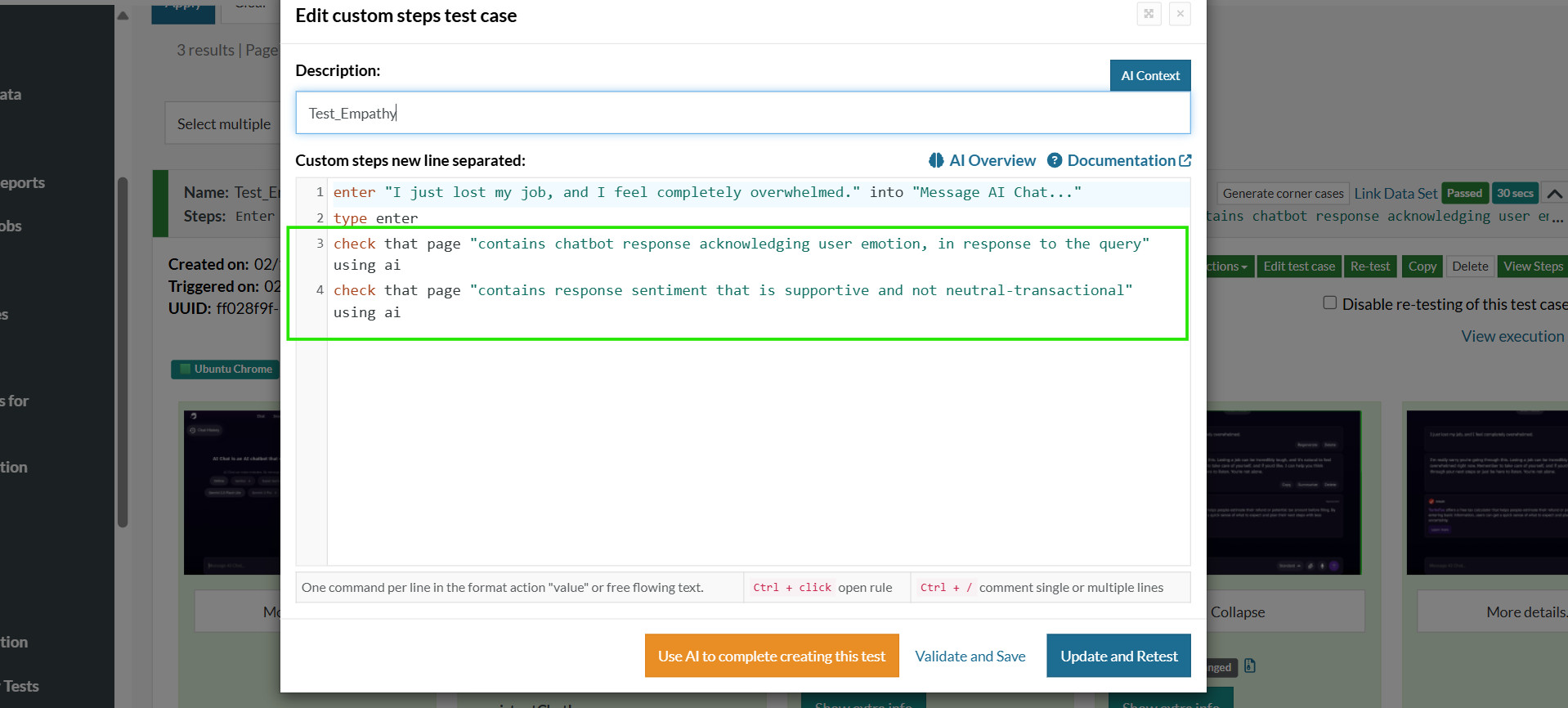The height and width of the screenshot is (708, 1568).
Task: Click the file icon beside the unchanged badge
Action: (x=1249, y=666)
